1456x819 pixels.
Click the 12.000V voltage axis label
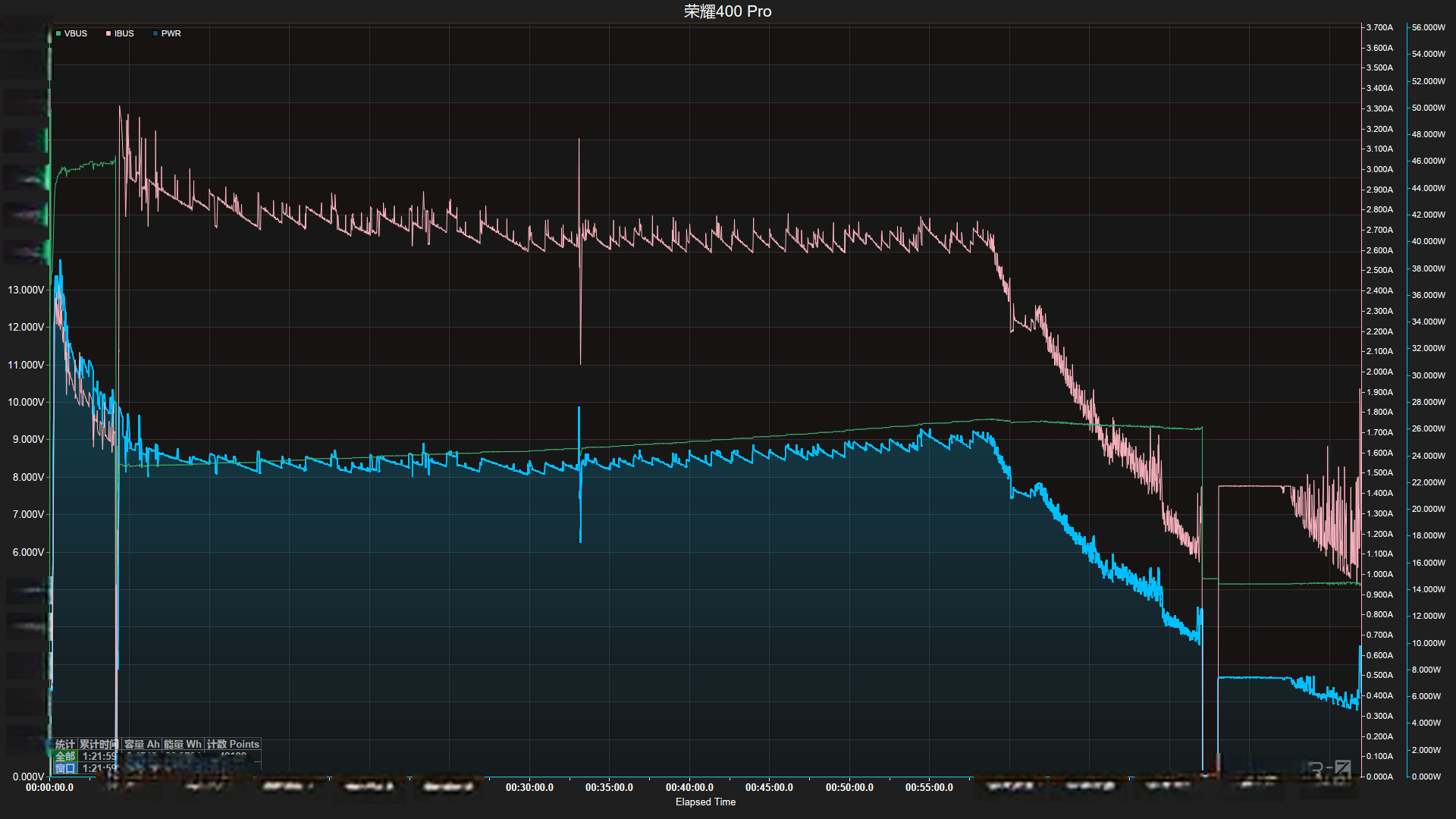(x=26, y=327)
